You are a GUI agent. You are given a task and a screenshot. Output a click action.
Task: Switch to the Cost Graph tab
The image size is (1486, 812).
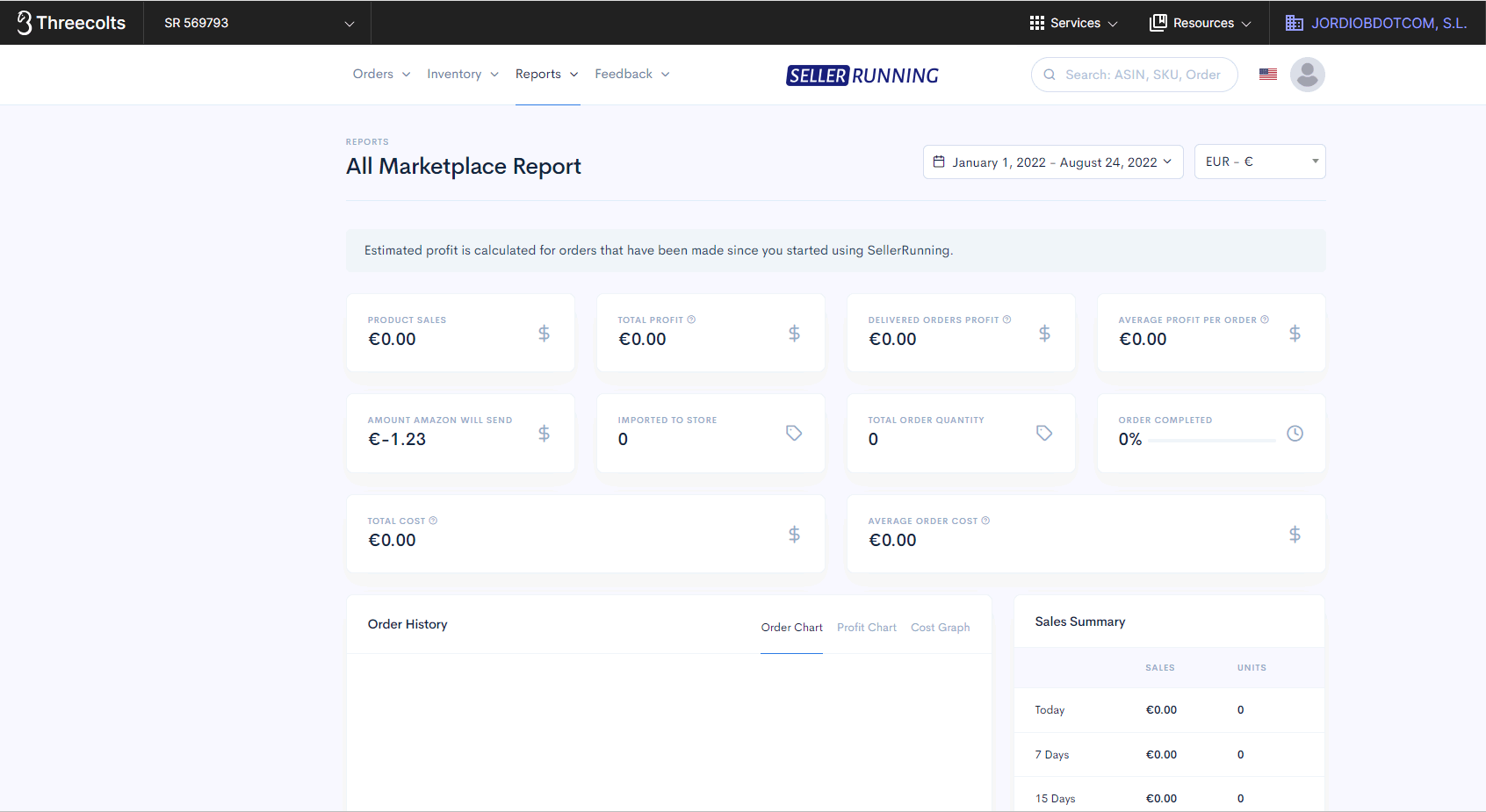pyautogui.click(x=940, y=628)
